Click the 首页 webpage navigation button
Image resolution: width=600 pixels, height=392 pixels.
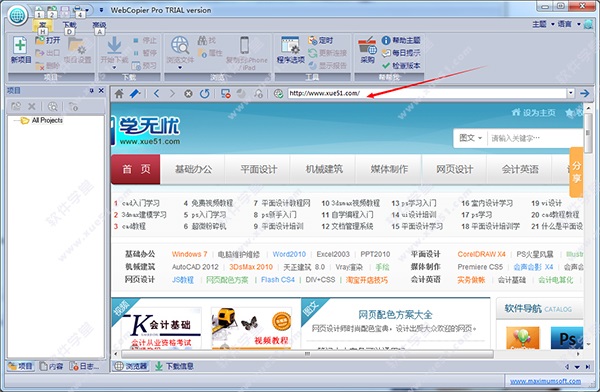[x=136, y=169]
